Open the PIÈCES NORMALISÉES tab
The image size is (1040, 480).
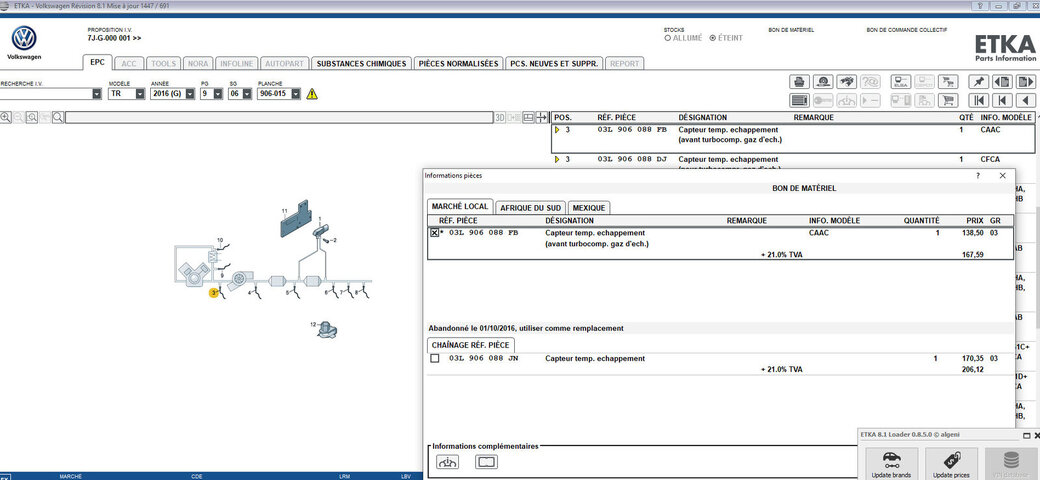(x=458, y=64)
